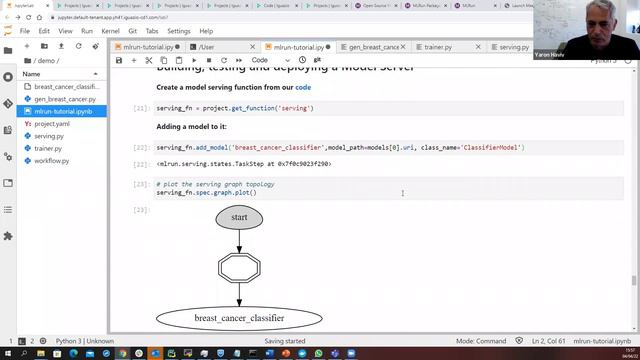This screenshot has height=360, width=640.
Task: Restart kernel and run all cells
Action: [x=239, y=60]
